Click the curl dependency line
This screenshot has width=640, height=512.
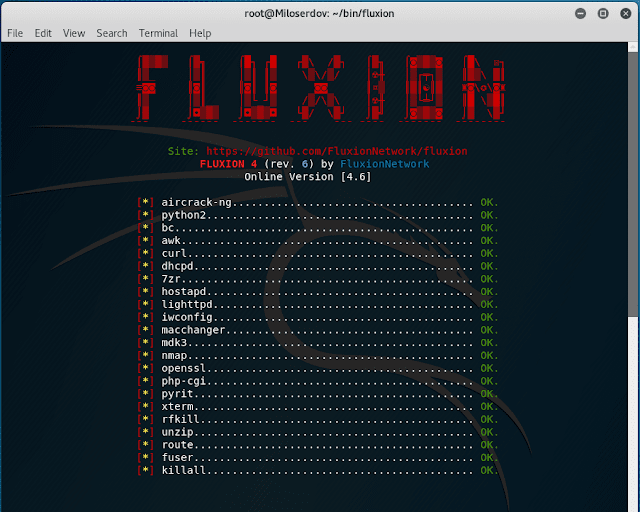point(318,254)
